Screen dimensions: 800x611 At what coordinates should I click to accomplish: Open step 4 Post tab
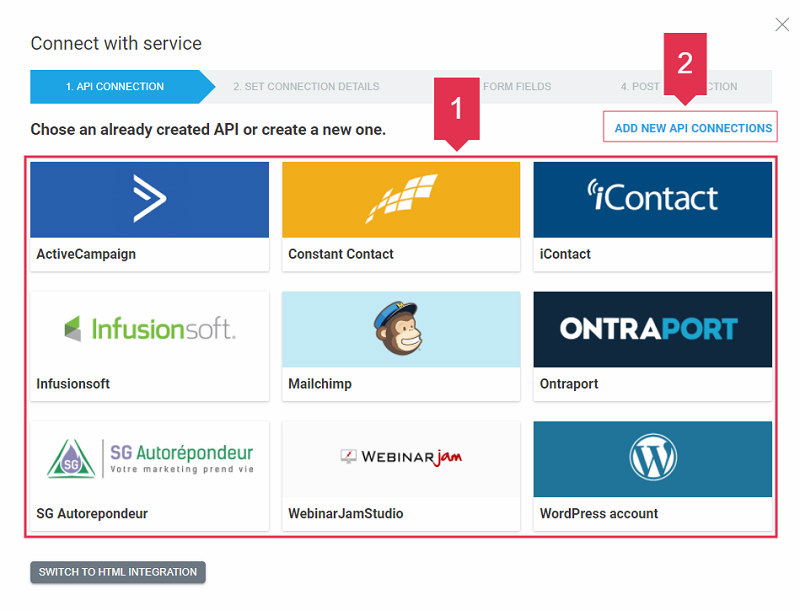pos(679,87)
